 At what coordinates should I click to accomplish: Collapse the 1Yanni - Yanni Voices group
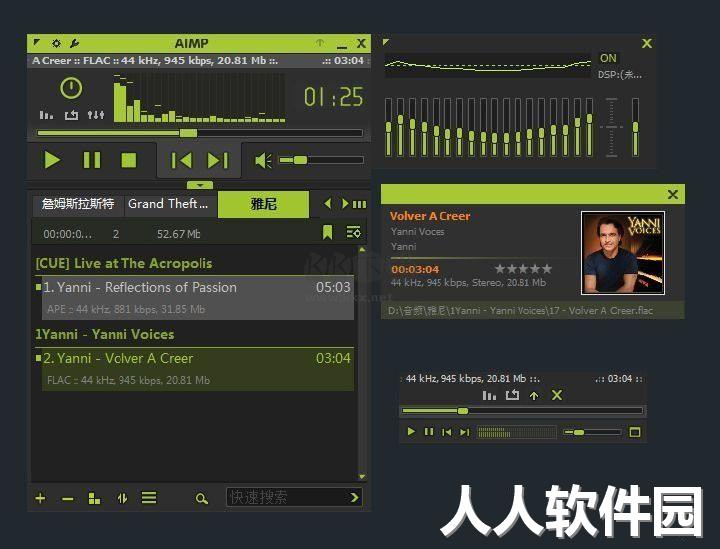click(x=105, y=334)
